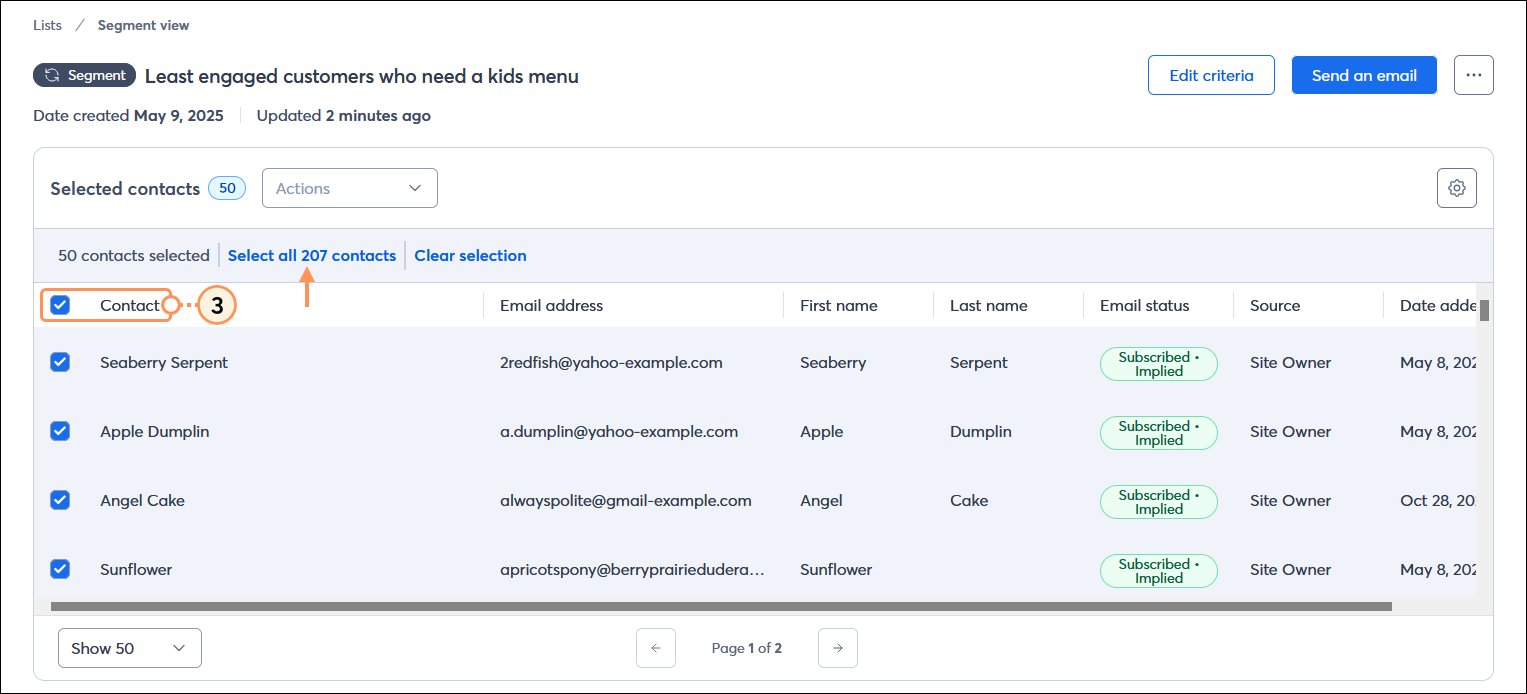The width and height of the screenshot is (1527, 694).
Task: Go to next page with right arrow
Action: pos(837,648)
